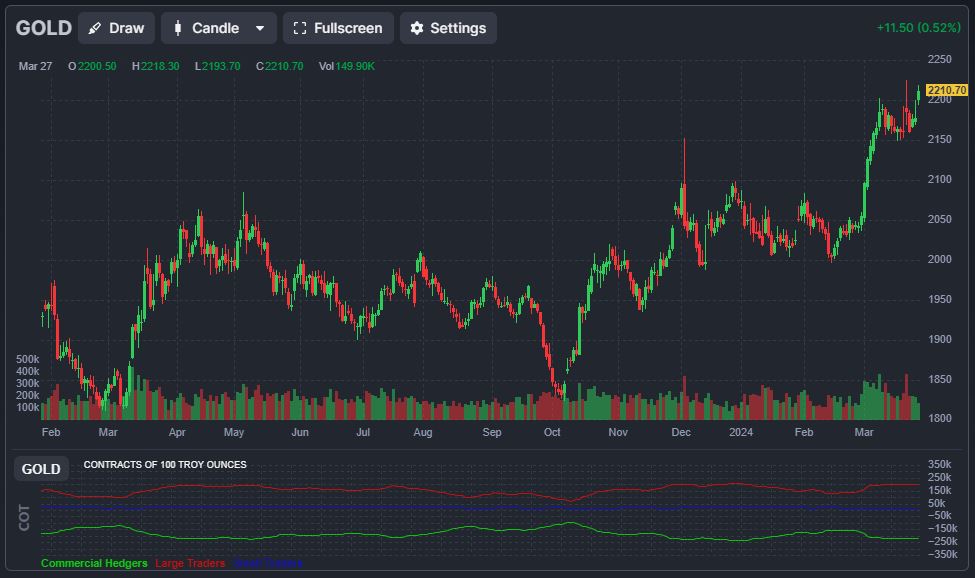Image resolution: width=975 pixels, height=578 pixels.
Task: Click the Vol 149.90K reading
Action: 347,66
